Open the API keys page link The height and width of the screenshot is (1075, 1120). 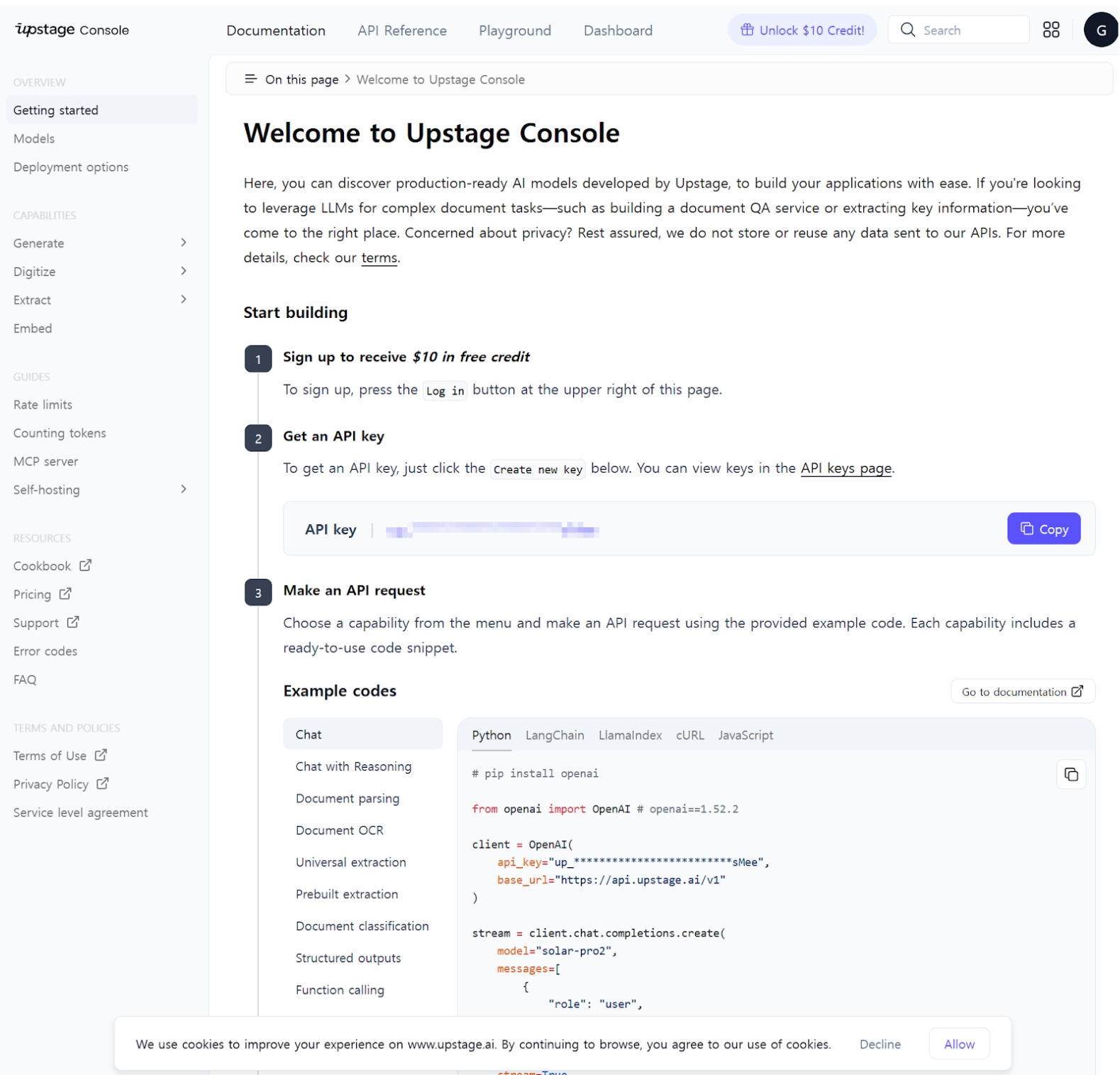(x=845, y=468)
